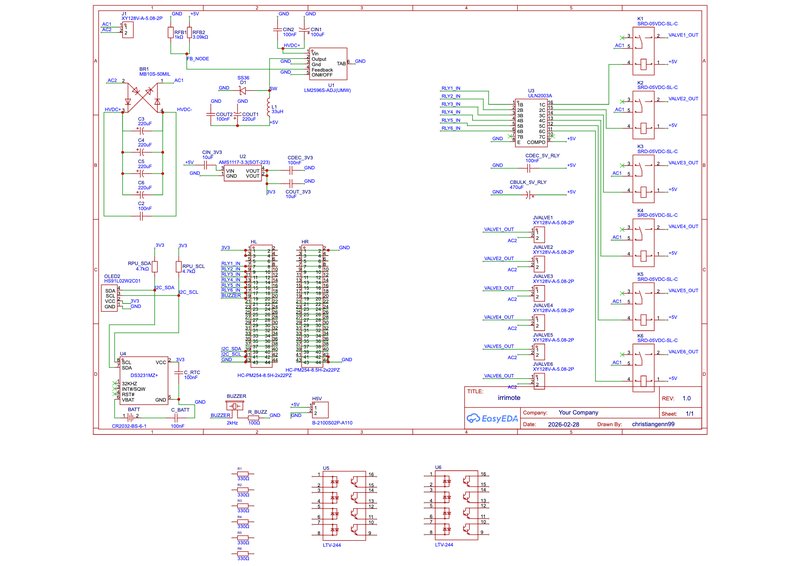The width and height of the screenshot is (800, 566).
Task: Click the RLY6_IN label beside U3
Action: tap(451, 128)
